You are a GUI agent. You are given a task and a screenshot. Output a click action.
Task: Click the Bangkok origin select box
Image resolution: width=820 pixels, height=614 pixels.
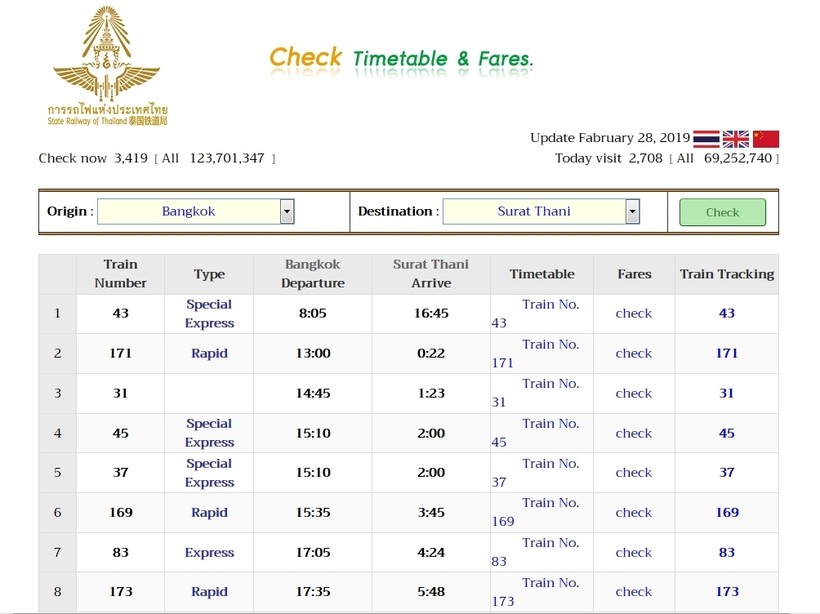188,211
